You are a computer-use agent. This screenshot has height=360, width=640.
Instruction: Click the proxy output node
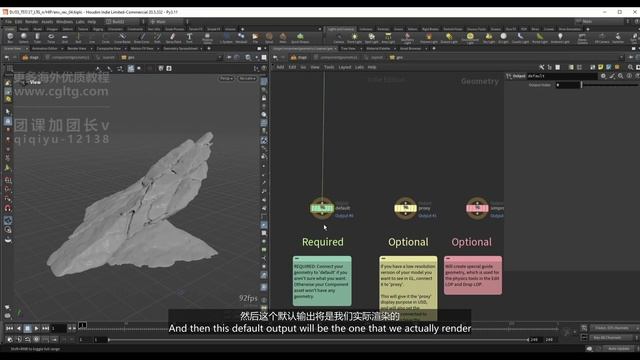[x=405, y=208]
